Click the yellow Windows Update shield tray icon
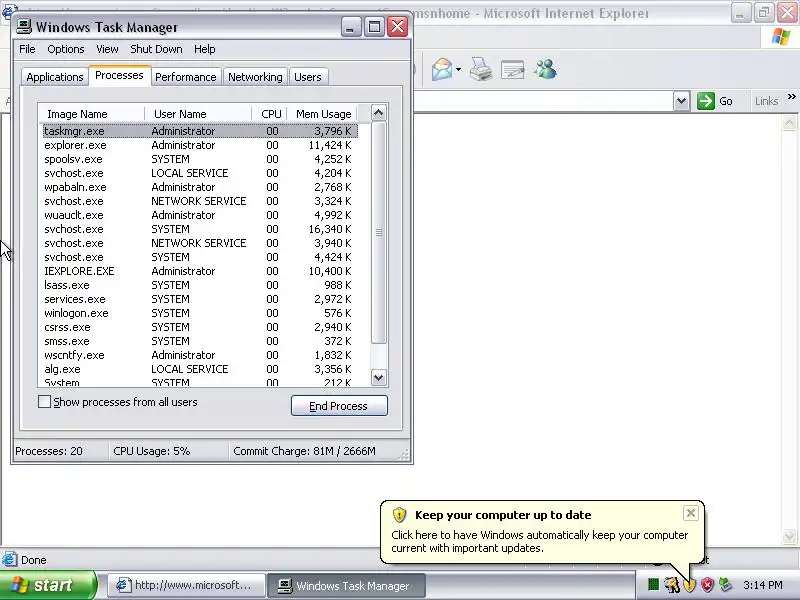The height and width of the screenshot is (600, 800). (690, 585)
